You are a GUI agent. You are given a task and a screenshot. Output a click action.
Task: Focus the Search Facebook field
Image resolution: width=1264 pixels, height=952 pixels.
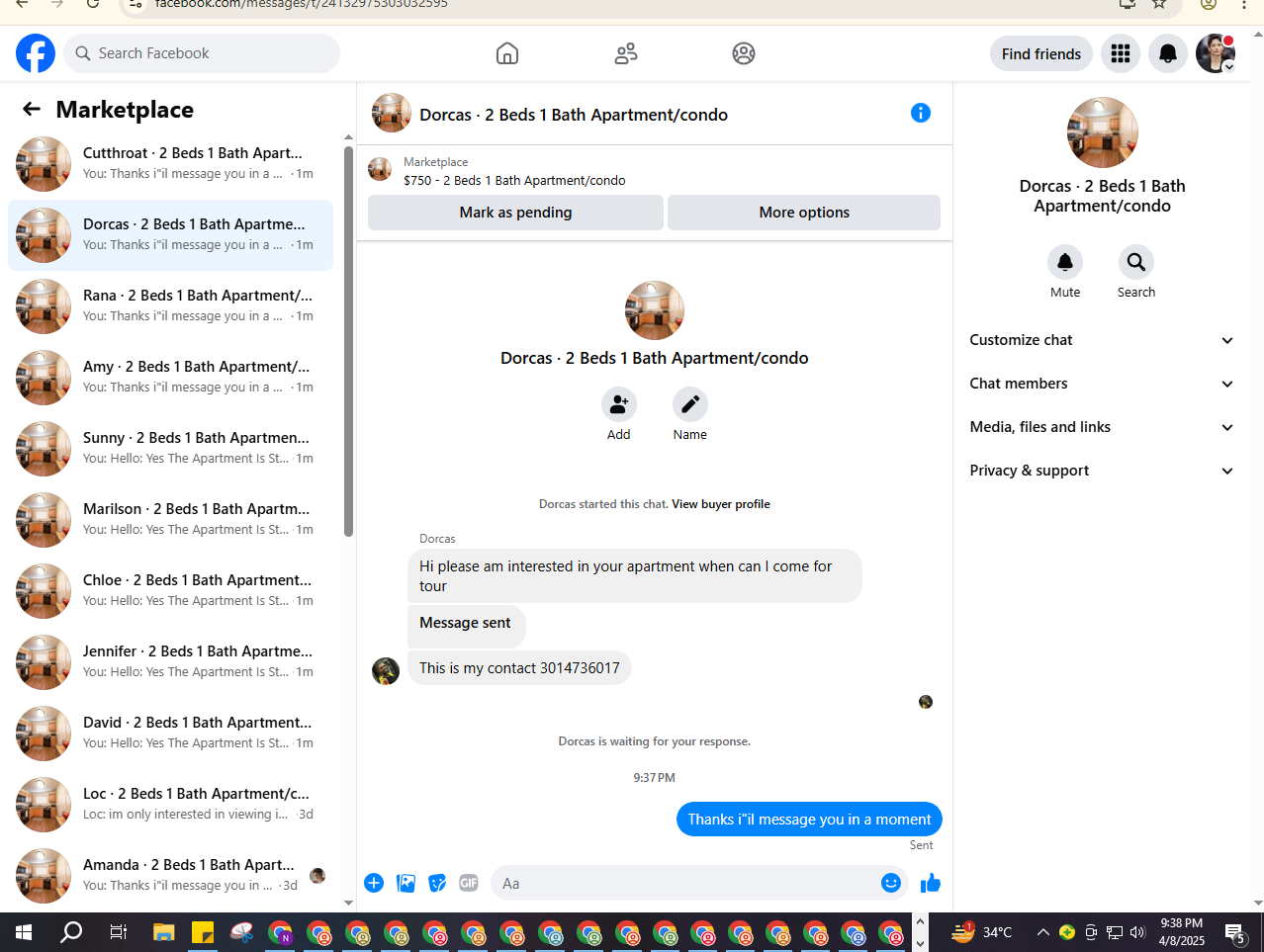coord(202,53)
